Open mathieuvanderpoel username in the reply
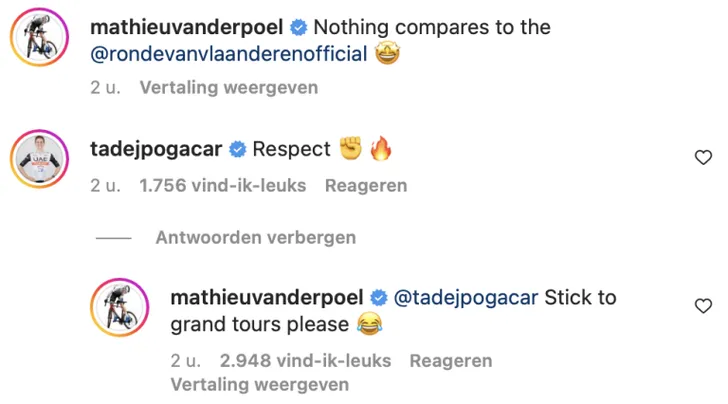 pyautogui.click(x=268, y=298)
